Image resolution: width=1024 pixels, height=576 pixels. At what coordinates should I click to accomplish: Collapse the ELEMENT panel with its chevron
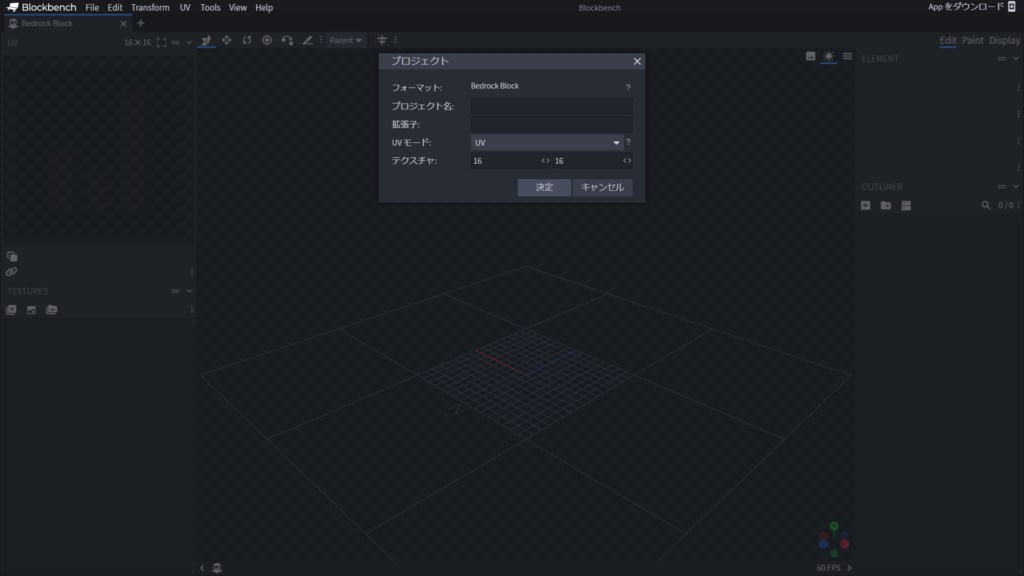[x=1017, y=59]
